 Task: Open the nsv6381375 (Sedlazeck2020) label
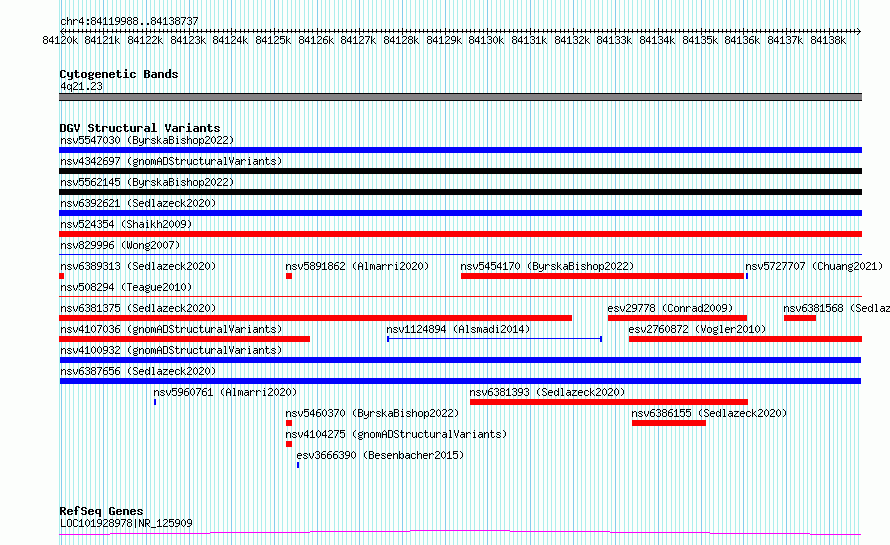pyautogui.click(x=138, y=308)
